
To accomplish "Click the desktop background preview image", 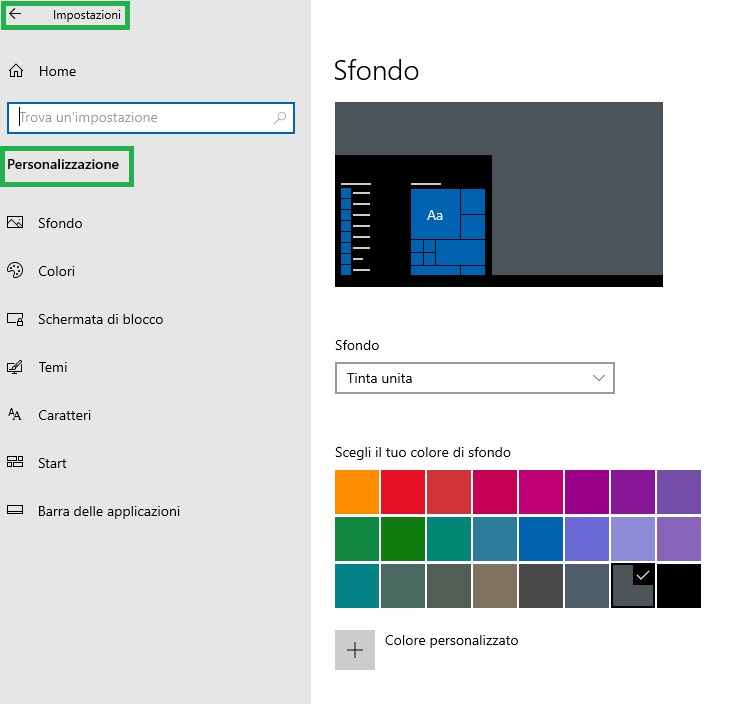I will click(x=499, y=194).
